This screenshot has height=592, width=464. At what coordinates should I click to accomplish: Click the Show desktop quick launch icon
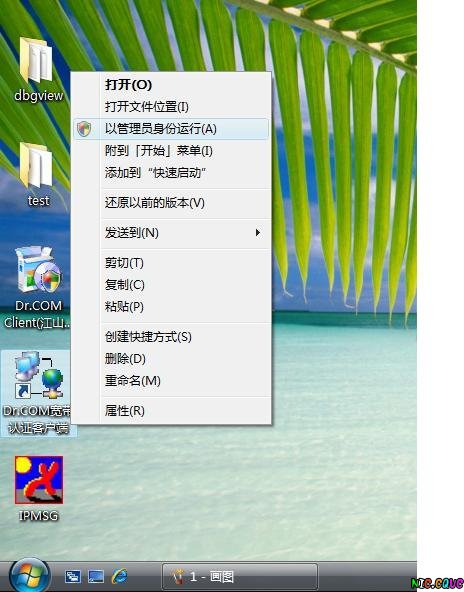tap(96, 577)
